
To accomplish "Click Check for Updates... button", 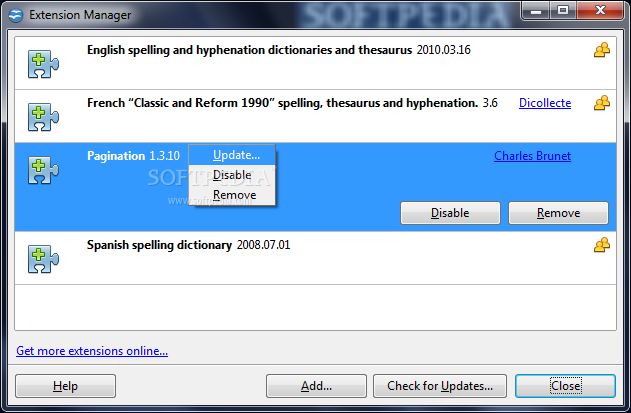I will 440,386.
